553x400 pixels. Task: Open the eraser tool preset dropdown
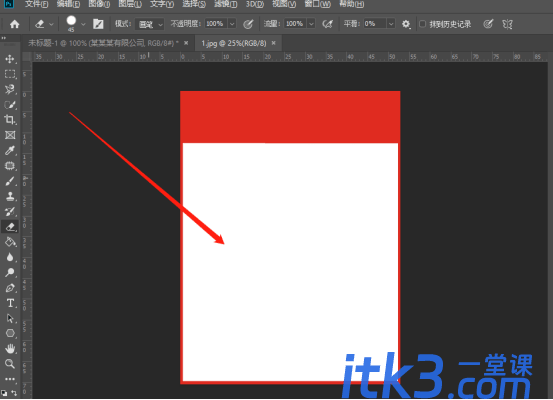(51, 24)
